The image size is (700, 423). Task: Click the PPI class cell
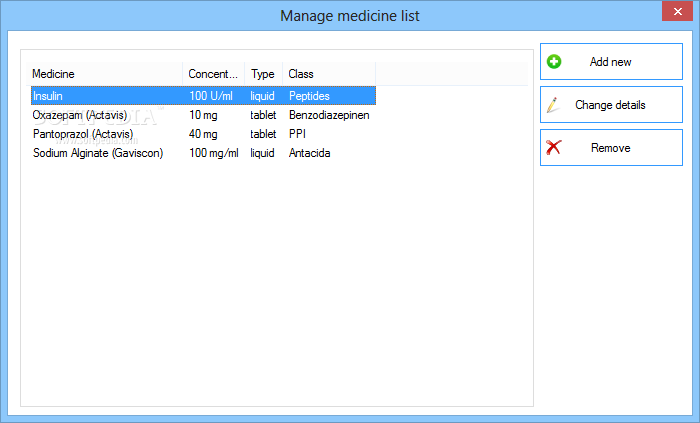[x=297, y=134]
